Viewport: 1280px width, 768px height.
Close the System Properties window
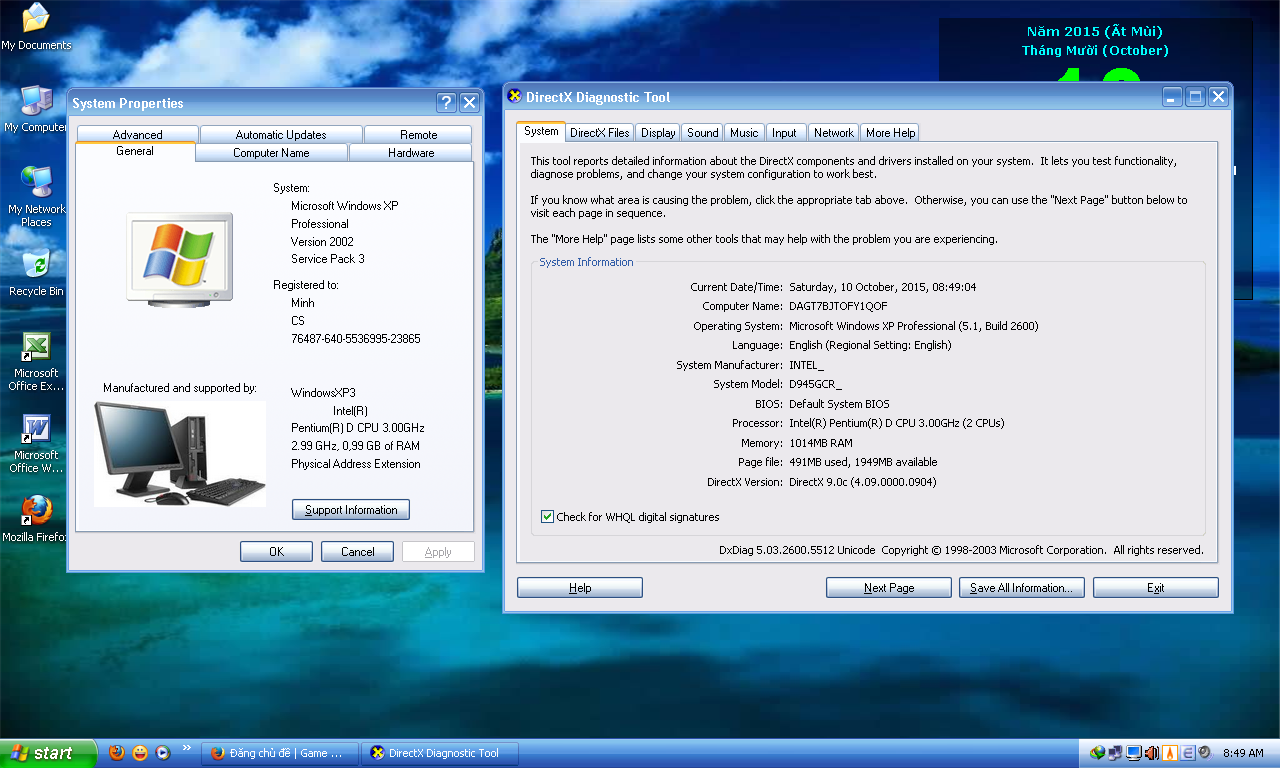(x=469, y=103)
